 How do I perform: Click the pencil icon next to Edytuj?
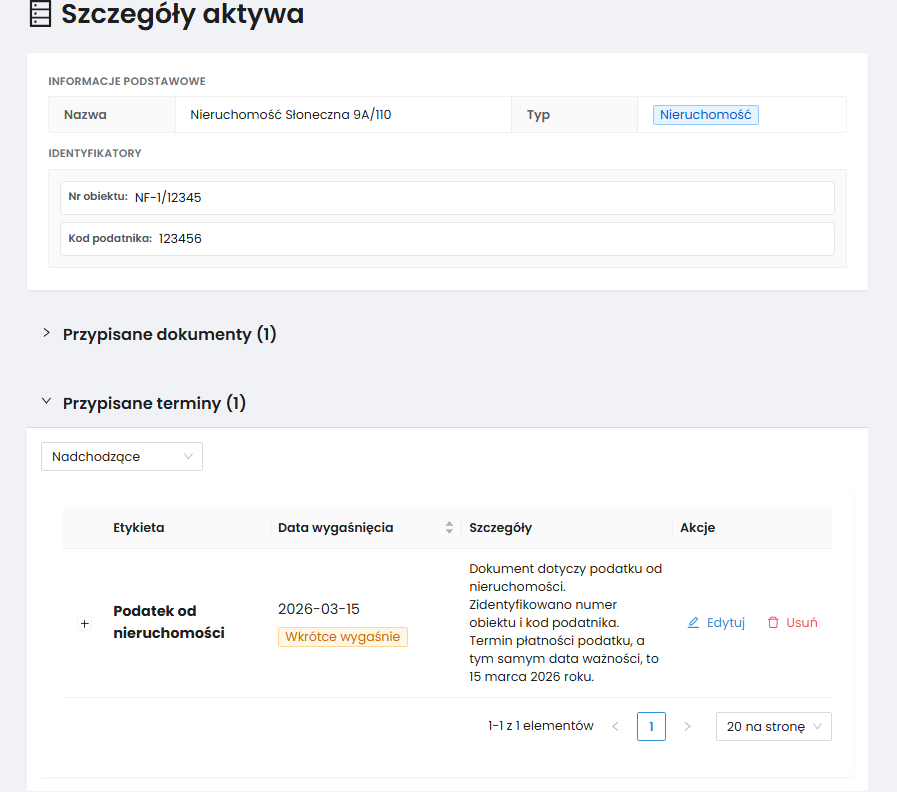[693, 623]
